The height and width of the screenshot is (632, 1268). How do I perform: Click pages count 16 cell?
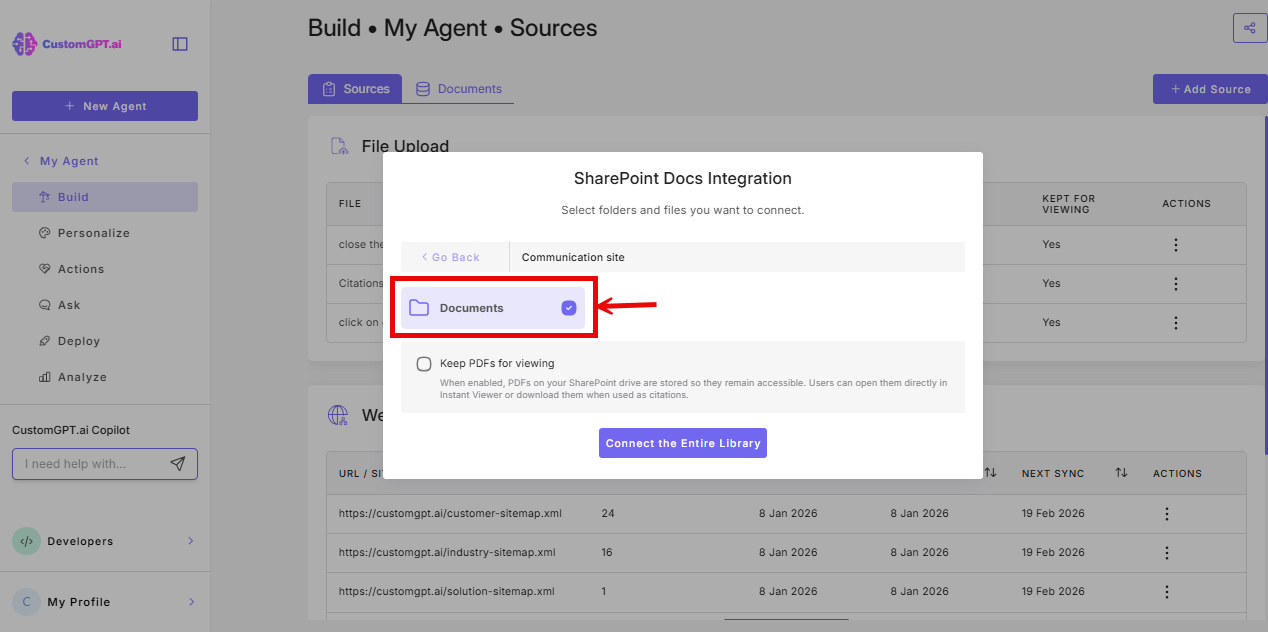tap(608, 553)
